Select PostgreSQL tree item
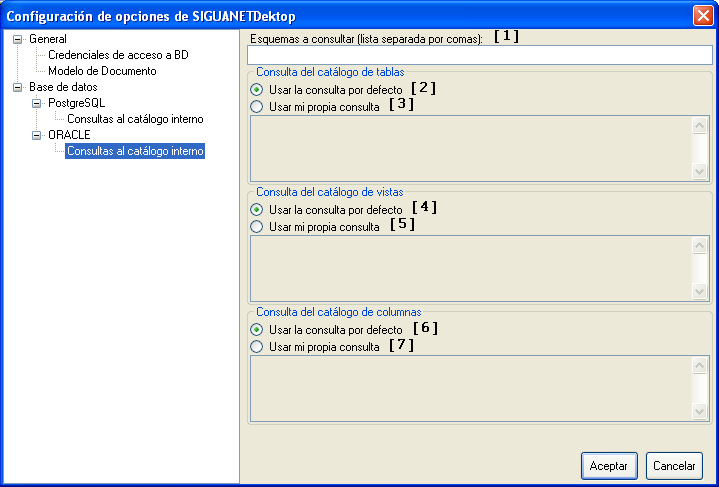Viewport: 719px width, 487px height. coord(77,103)
